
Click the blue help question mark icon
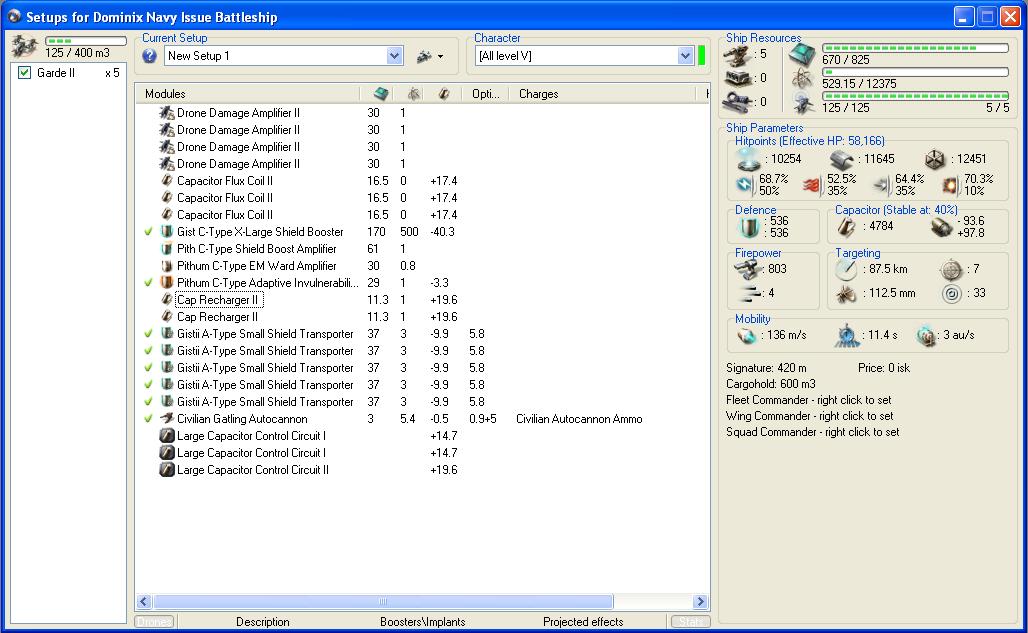pos(150,56)
